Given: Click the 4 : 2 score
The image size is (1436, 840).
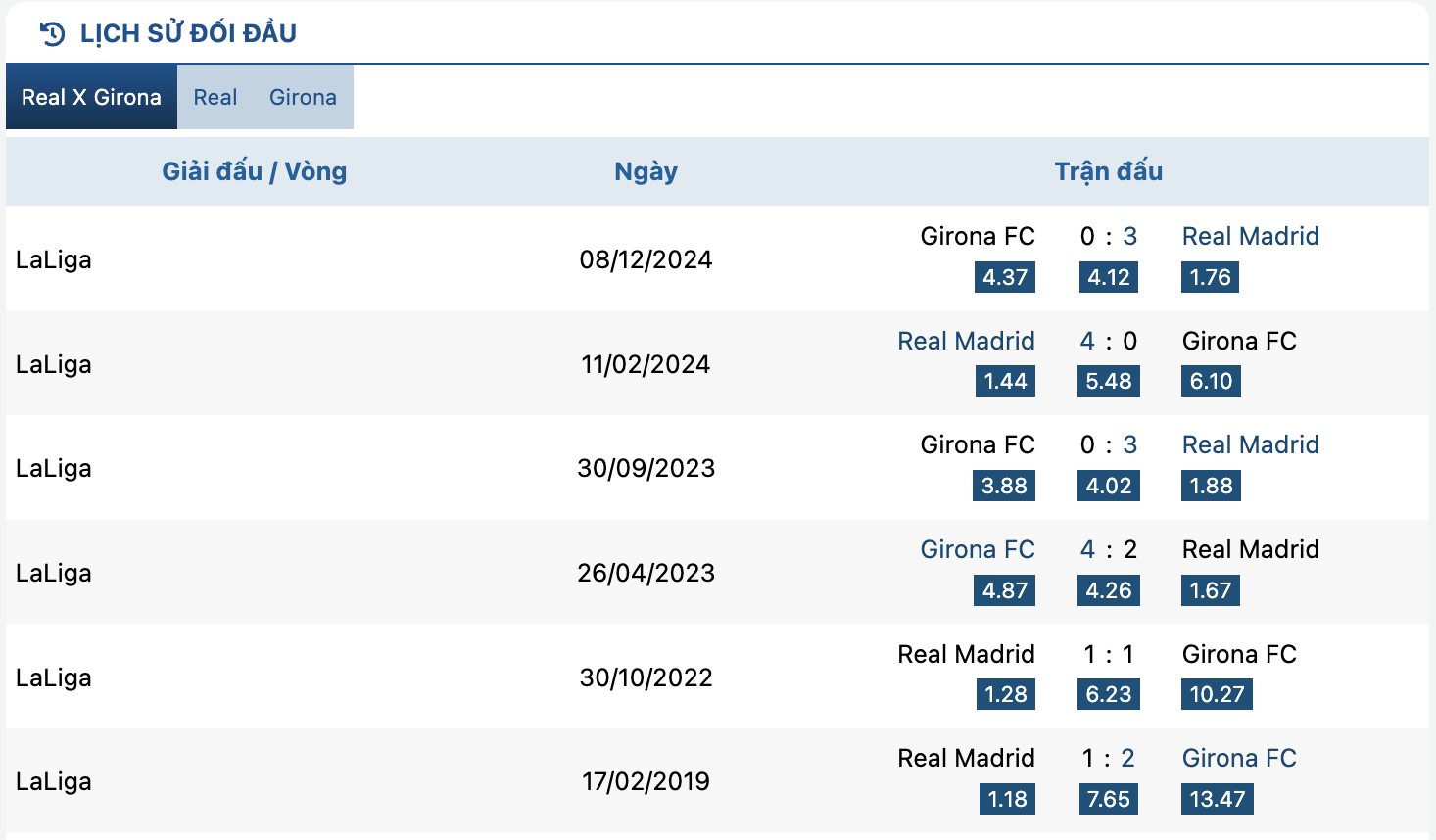Looking at the screenshot, I should coord(1109,549).
